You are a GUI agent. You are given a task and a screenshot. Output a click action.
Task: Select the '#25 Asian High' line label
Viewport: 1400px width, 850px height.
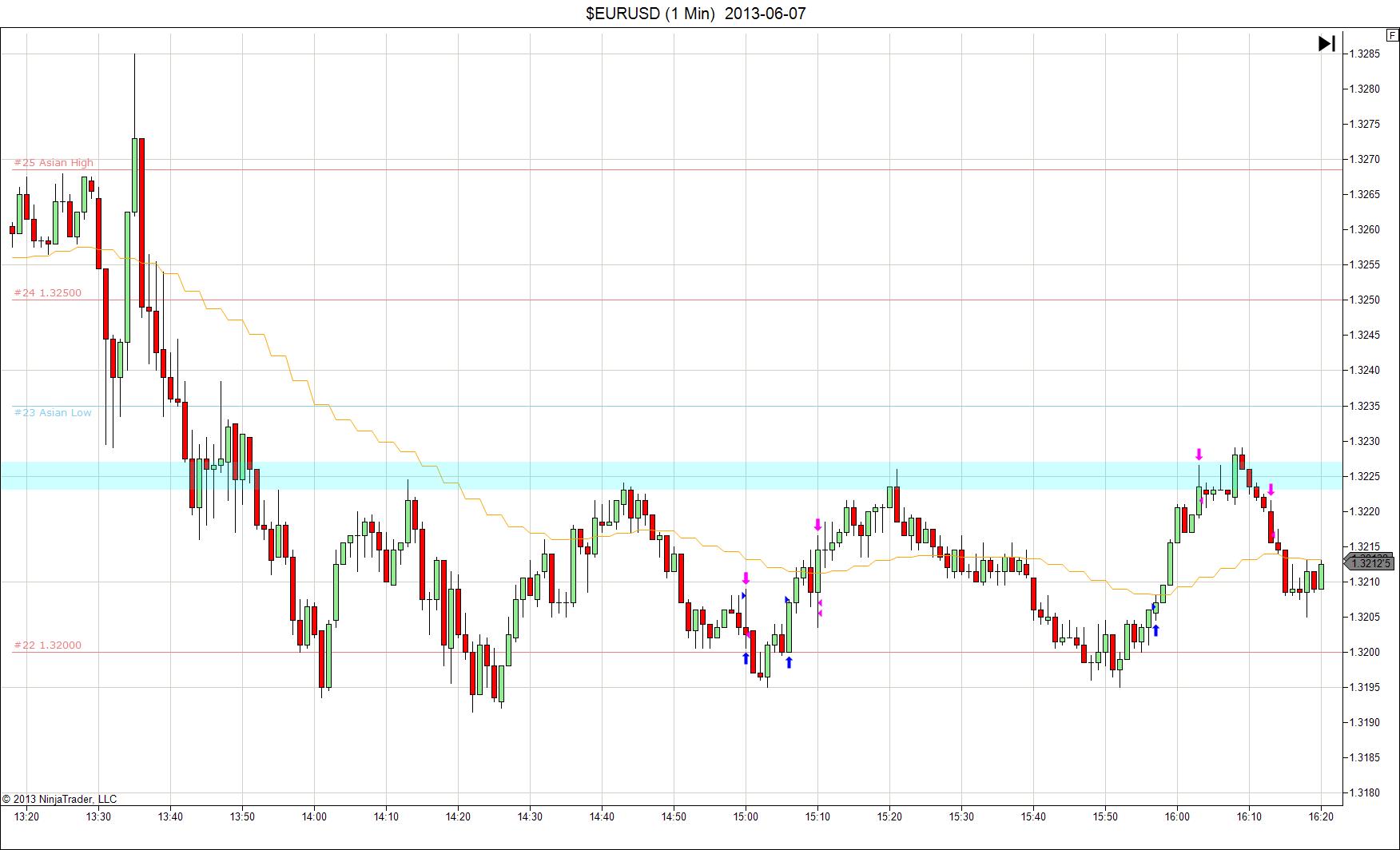(54, 162)
